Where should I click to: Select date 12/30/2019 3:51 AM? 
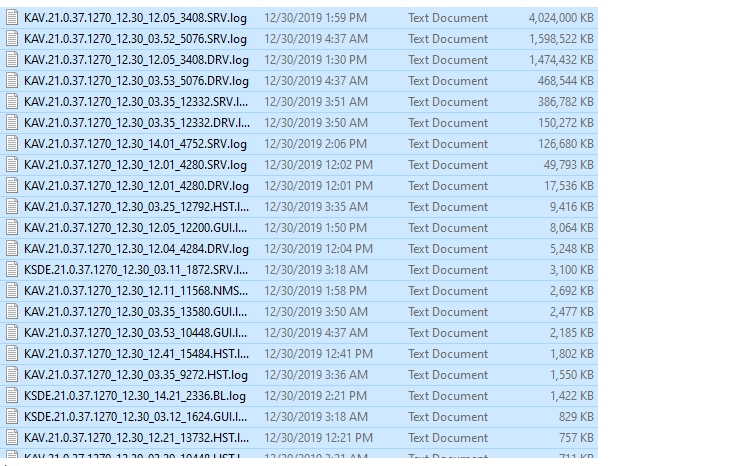pyautogui.click(x=316, y=102)
